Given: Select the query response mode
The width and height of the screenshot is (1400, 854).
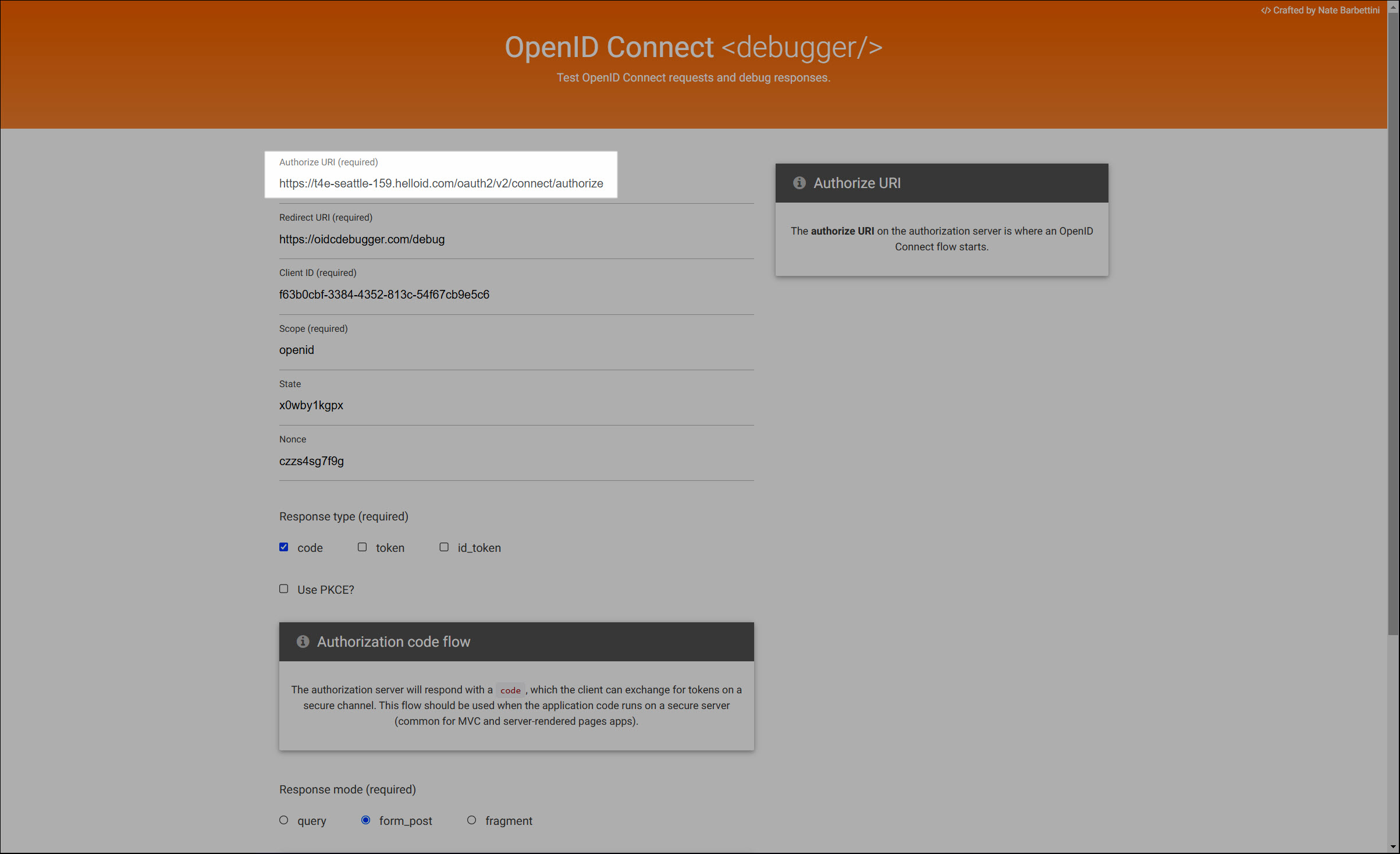Looking at the screenshot, I should [x=284, y=820].
